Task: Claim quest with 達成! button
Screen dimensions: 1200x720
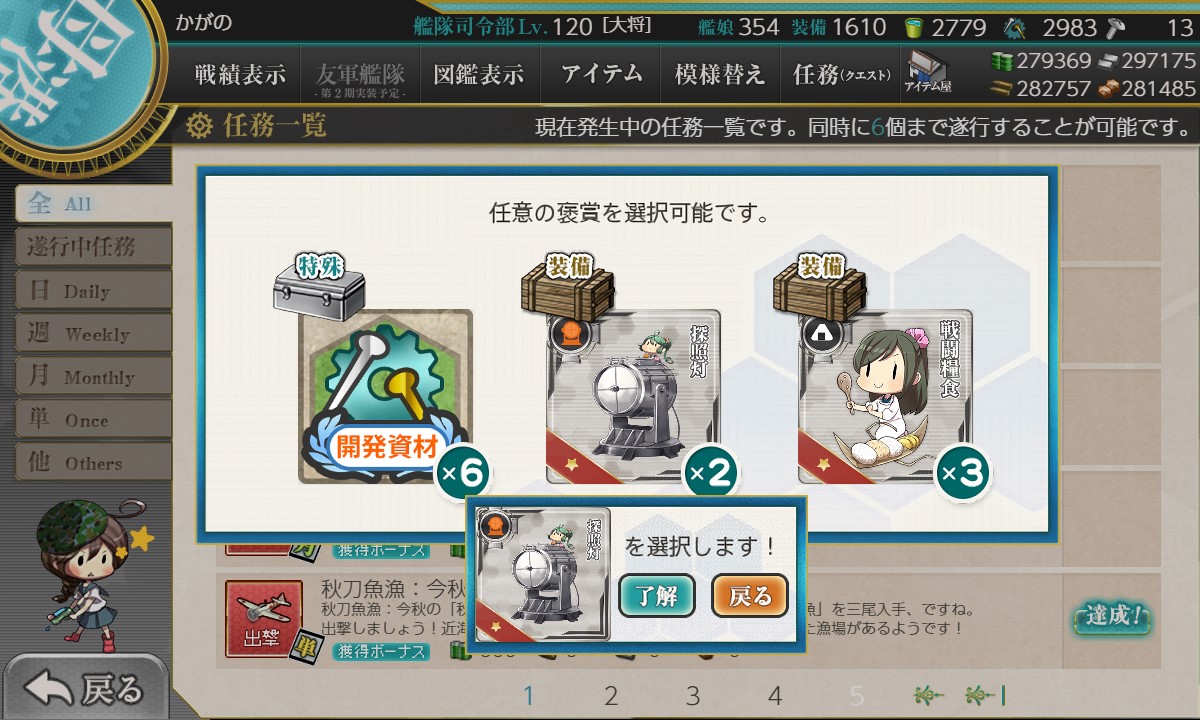Action: (x=1111, y=616)
